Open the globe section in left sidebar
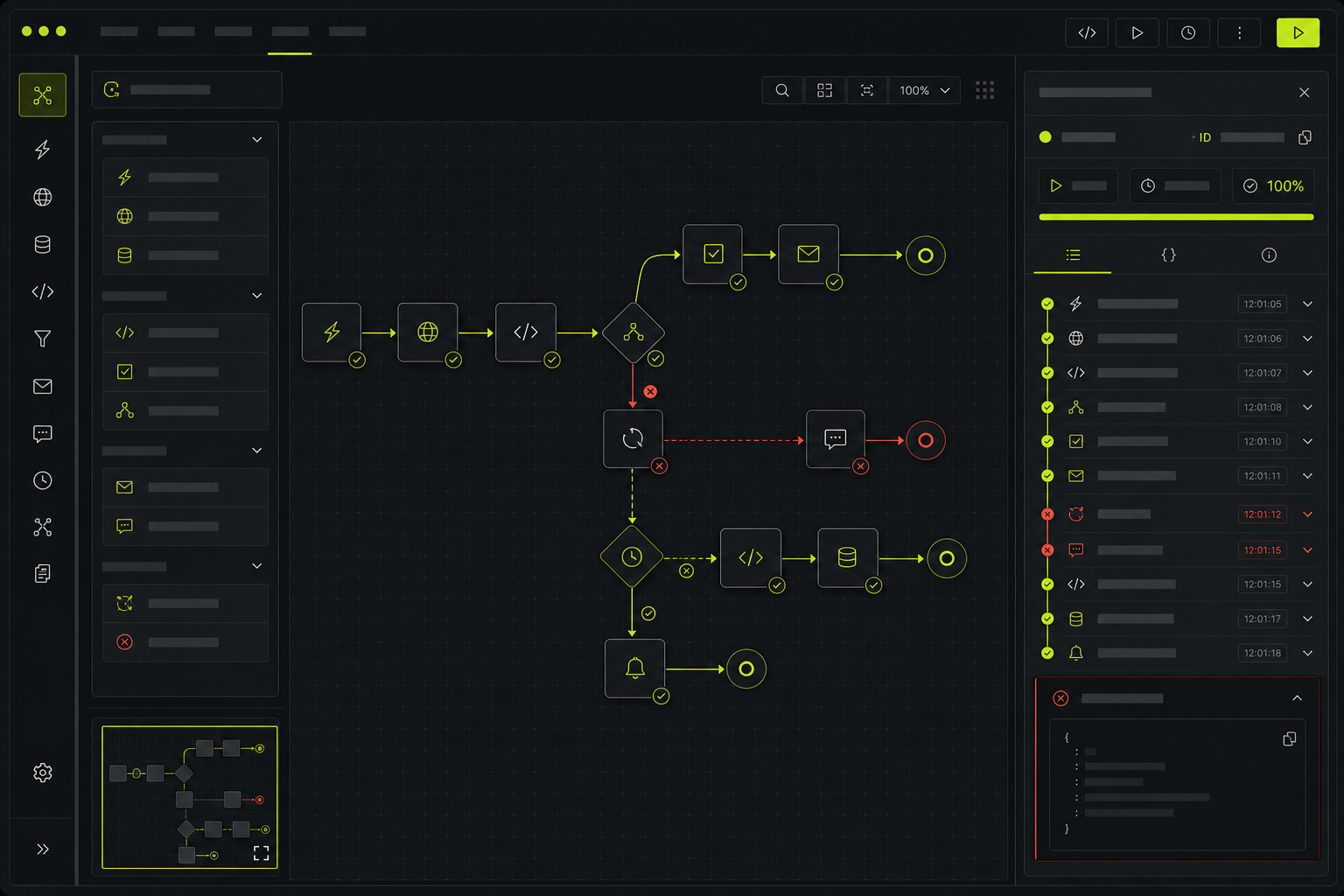Image resolution: width=1344 pixels, height=896 pixels. 42,197
